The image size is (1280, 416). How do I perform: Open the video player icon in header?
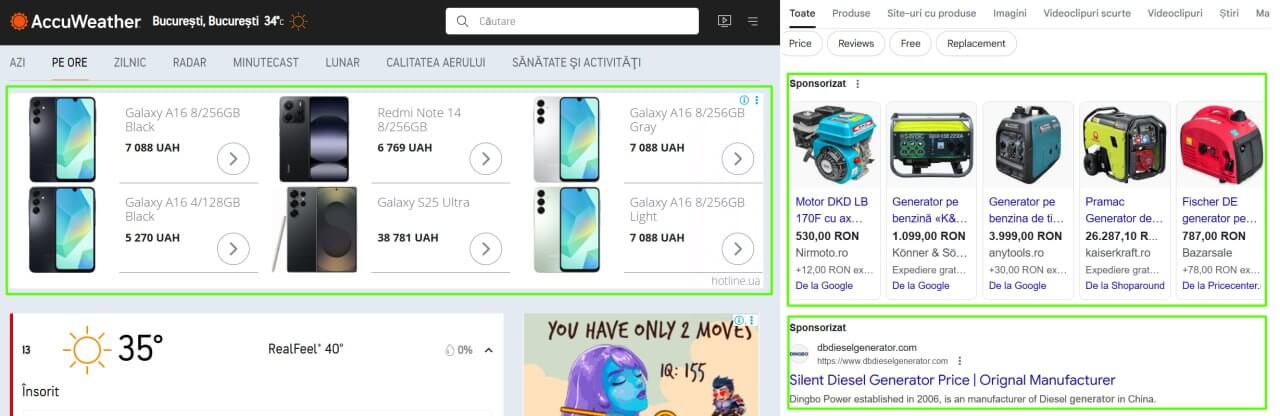click(x=724, y=21)
